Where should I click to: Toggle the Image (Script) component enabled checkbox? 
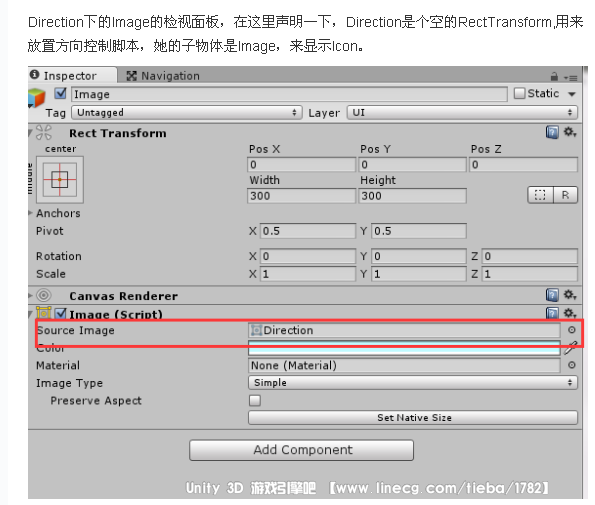(61, 313)
